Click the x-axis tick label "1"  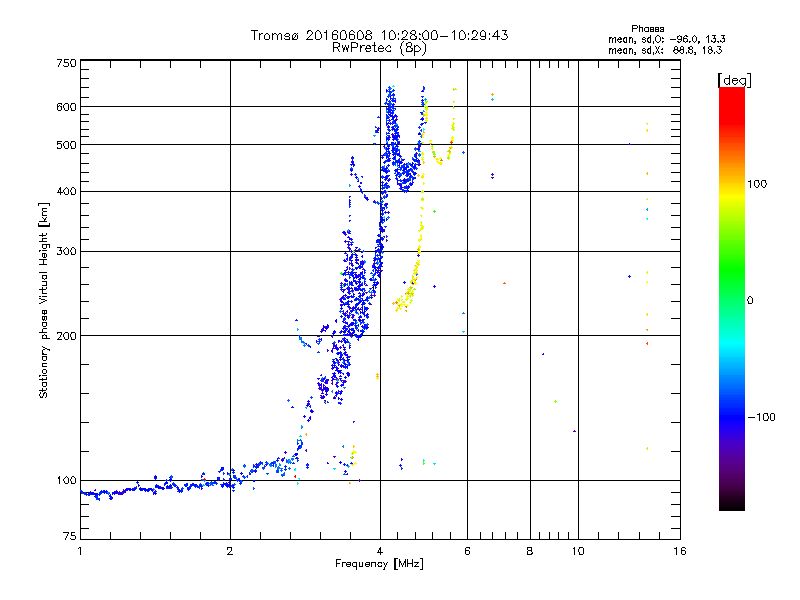[80, 551]
